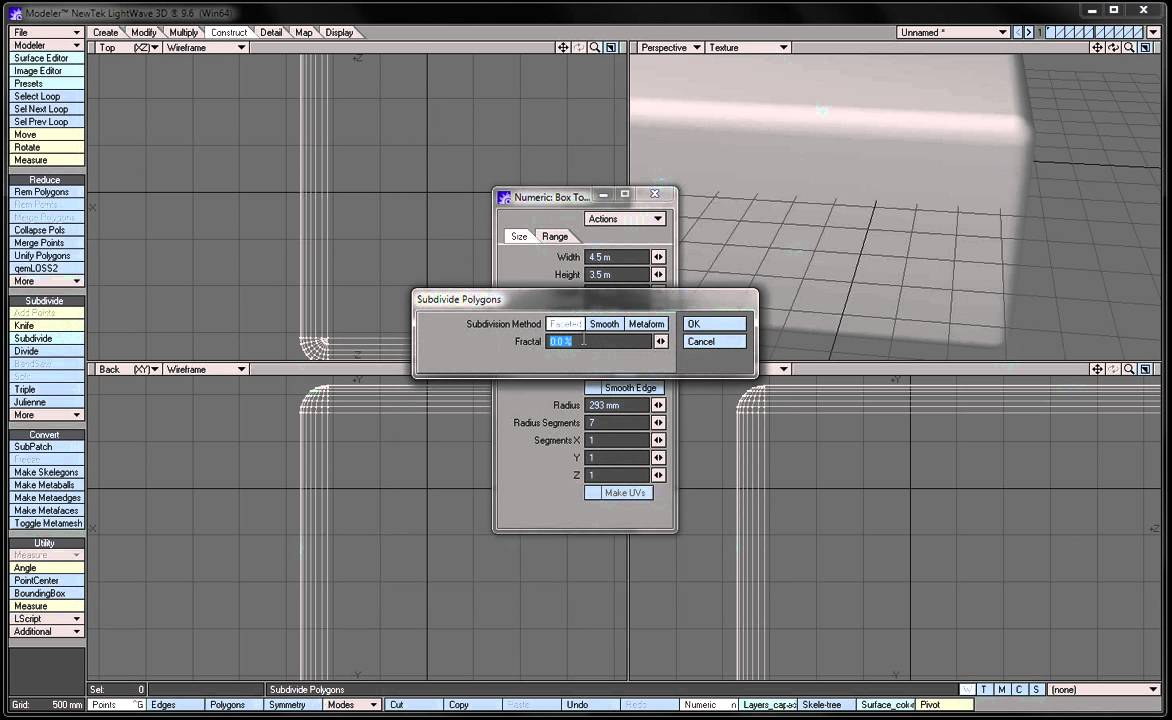Open the Unnamed object selector dropdown
The width and height of the screenshot is (1172, 720).
[x=953, y=32]
